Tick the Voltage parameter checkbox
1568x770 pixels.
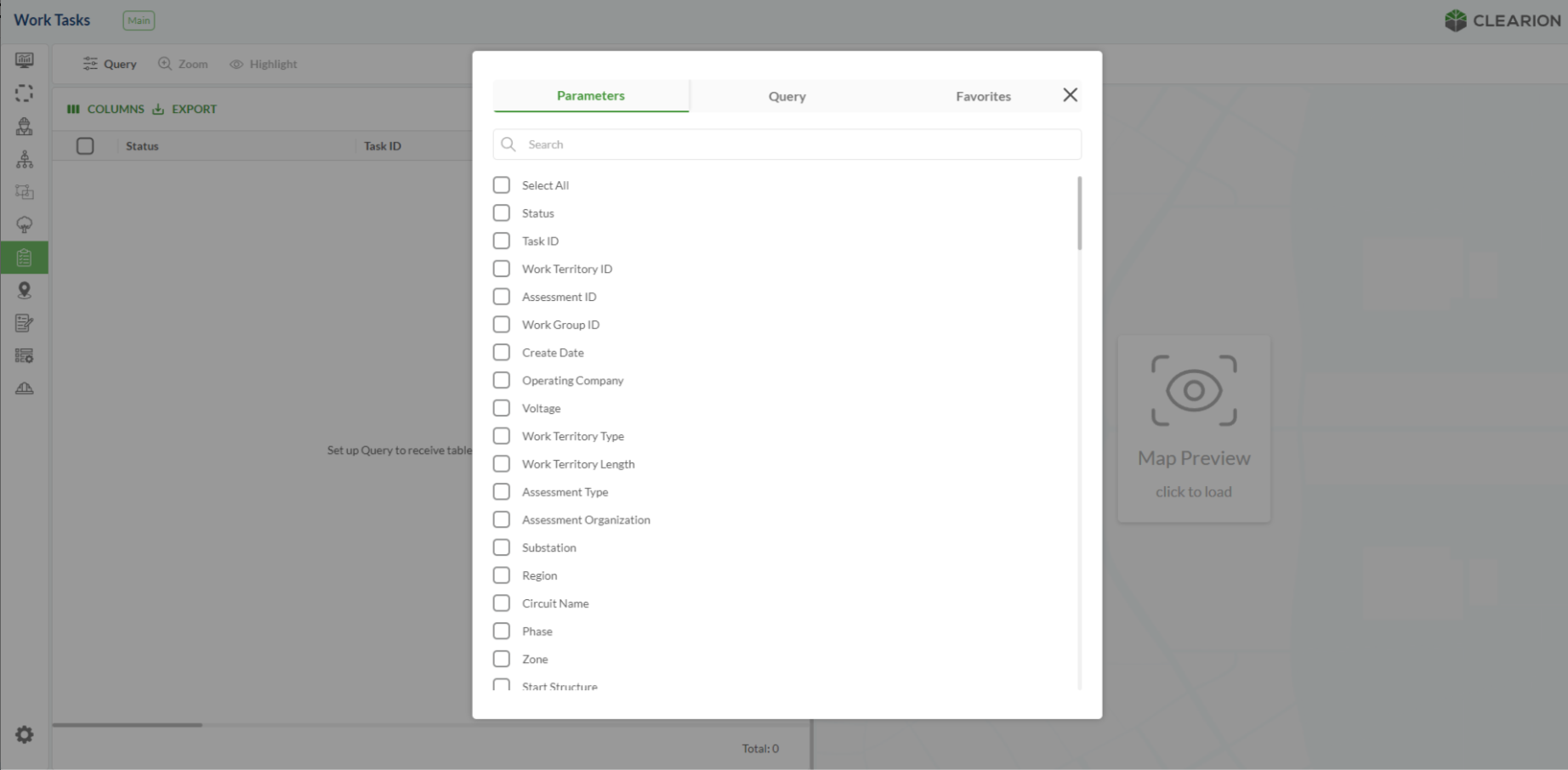[x=502, y=408]
